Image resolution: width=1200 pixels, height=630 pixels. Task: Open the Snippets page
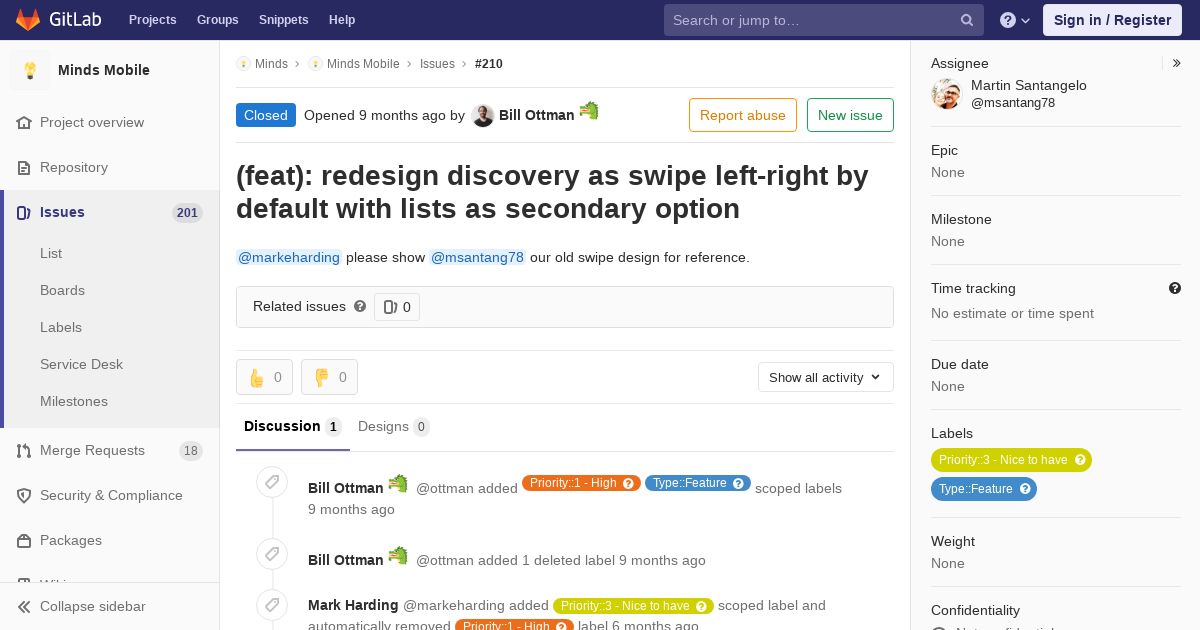pos(284,20)
